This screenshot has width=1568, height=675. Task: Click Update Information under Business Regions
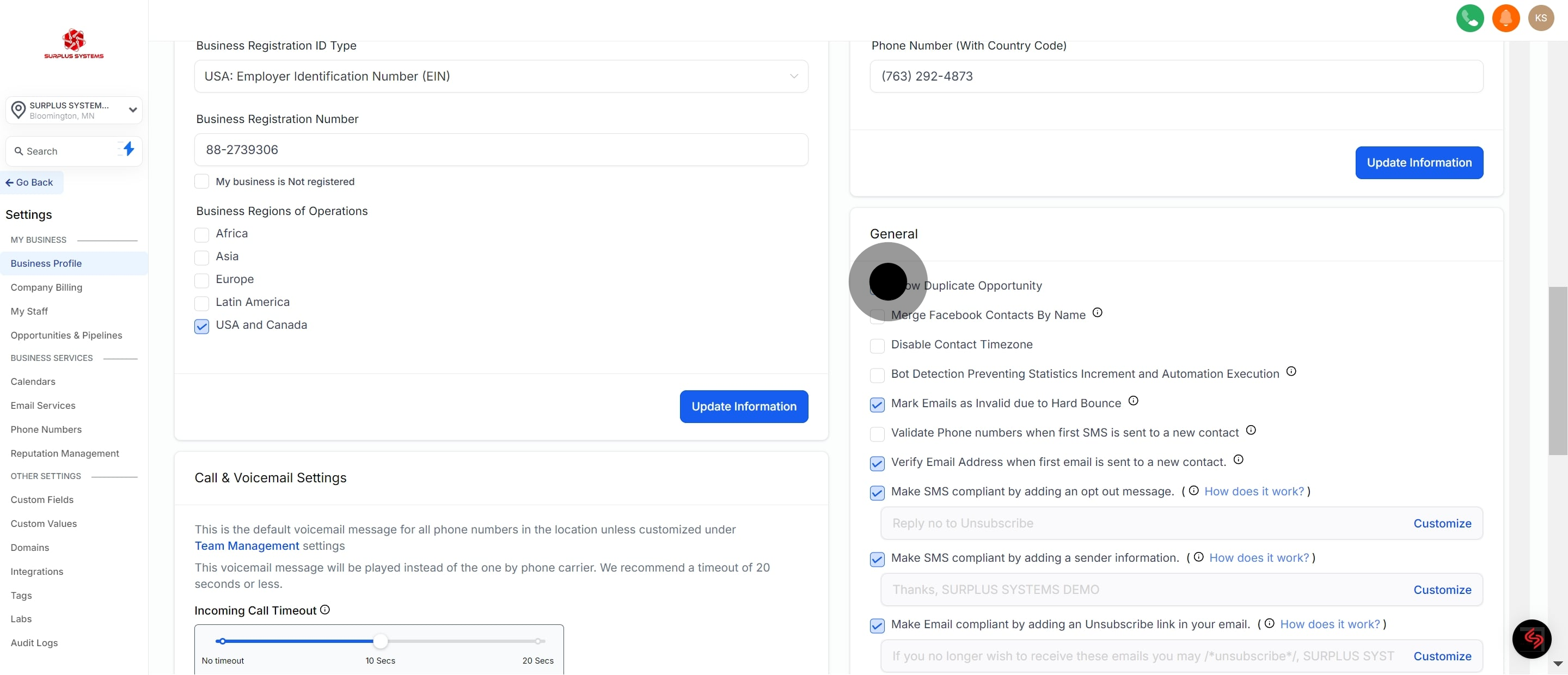[743, 407]
